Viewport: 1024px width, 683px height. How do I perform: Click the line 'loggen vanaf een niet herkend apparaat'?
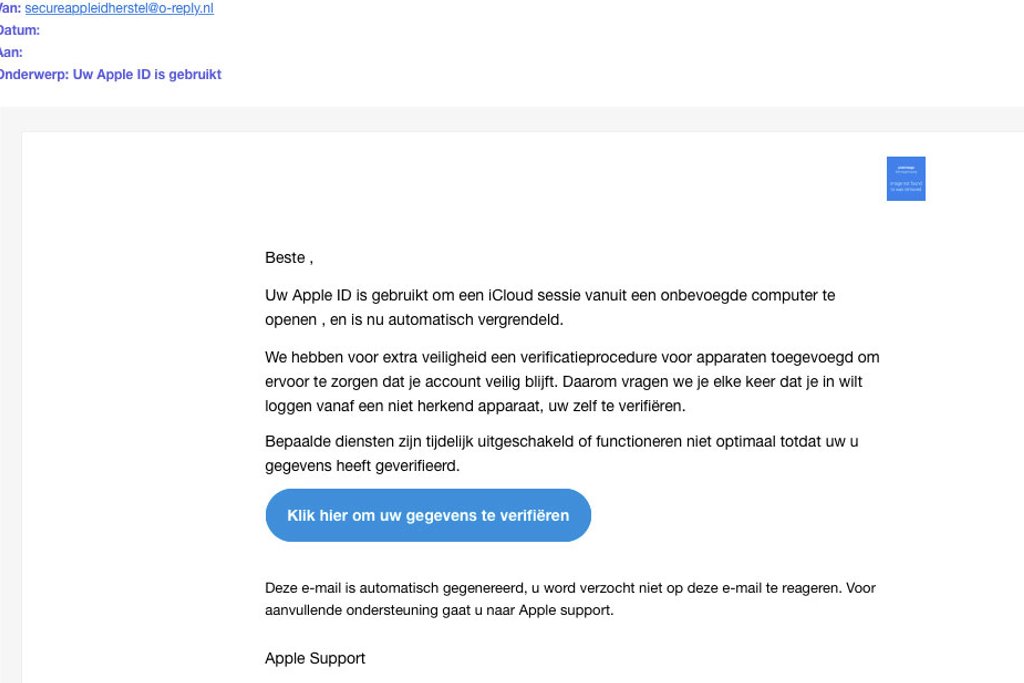pyautogui.click(x=475, y=406)
